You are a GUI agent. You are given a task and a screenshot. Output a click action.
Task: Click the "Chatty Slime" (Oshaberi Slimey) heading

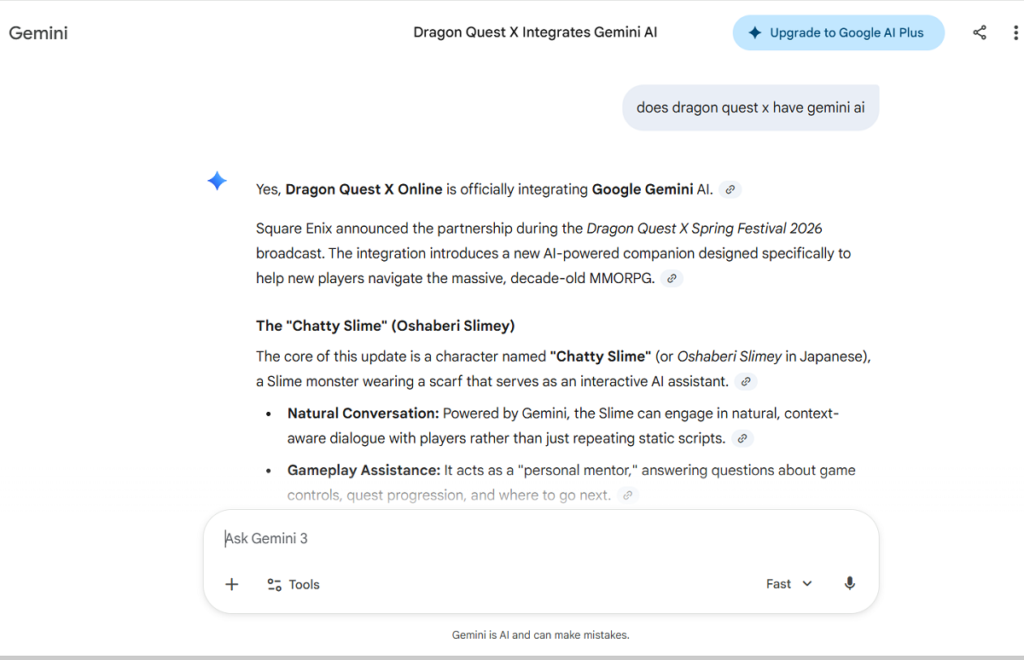click(385, 326)
